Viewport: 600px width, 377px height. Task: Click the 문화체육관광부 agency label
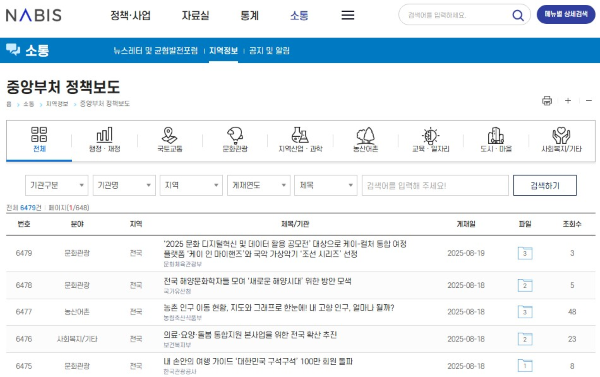point(183,264)
